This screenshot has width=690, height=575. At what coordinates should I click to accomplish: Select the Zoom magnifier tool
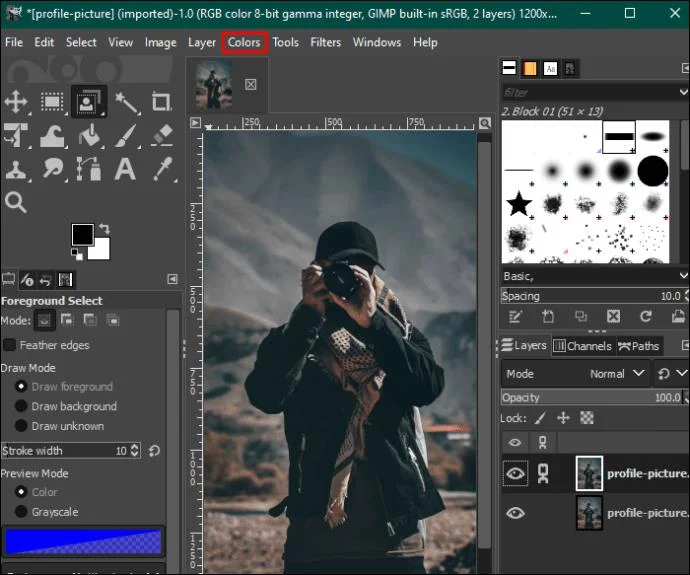(x=16, y=203)
